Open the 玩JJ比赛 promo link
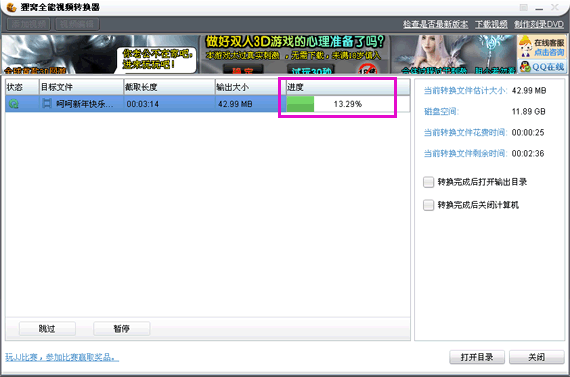 click(x=62, y=357)
